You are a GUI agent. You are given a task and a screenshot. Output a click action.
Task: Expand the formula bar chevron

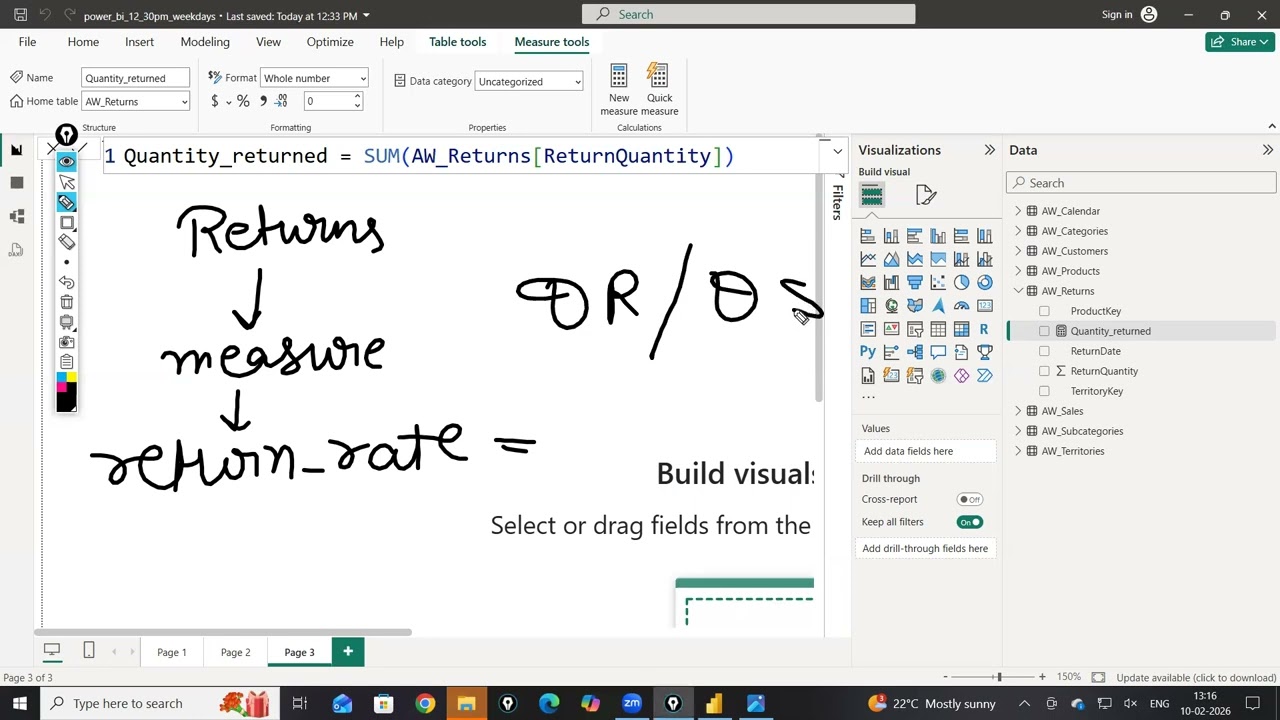pos(837,152)
